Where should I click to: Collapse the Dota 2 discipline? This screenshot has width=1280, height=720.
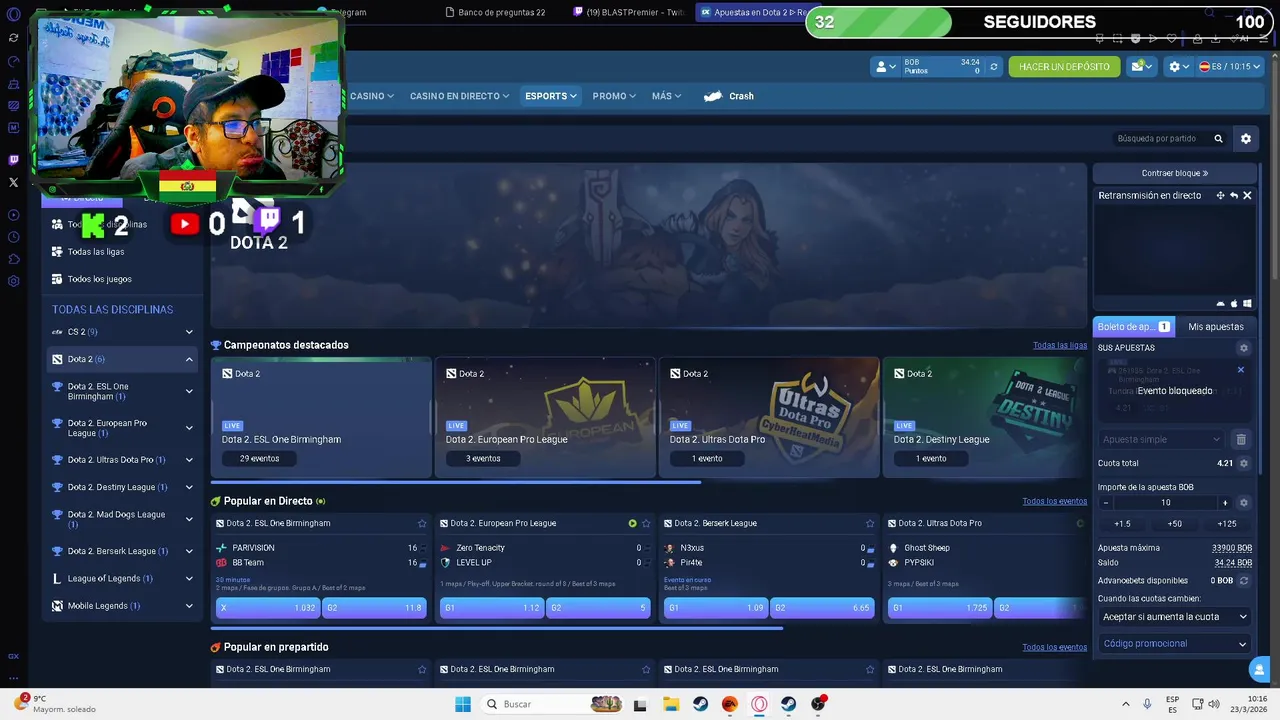click(x=189, y=359)
